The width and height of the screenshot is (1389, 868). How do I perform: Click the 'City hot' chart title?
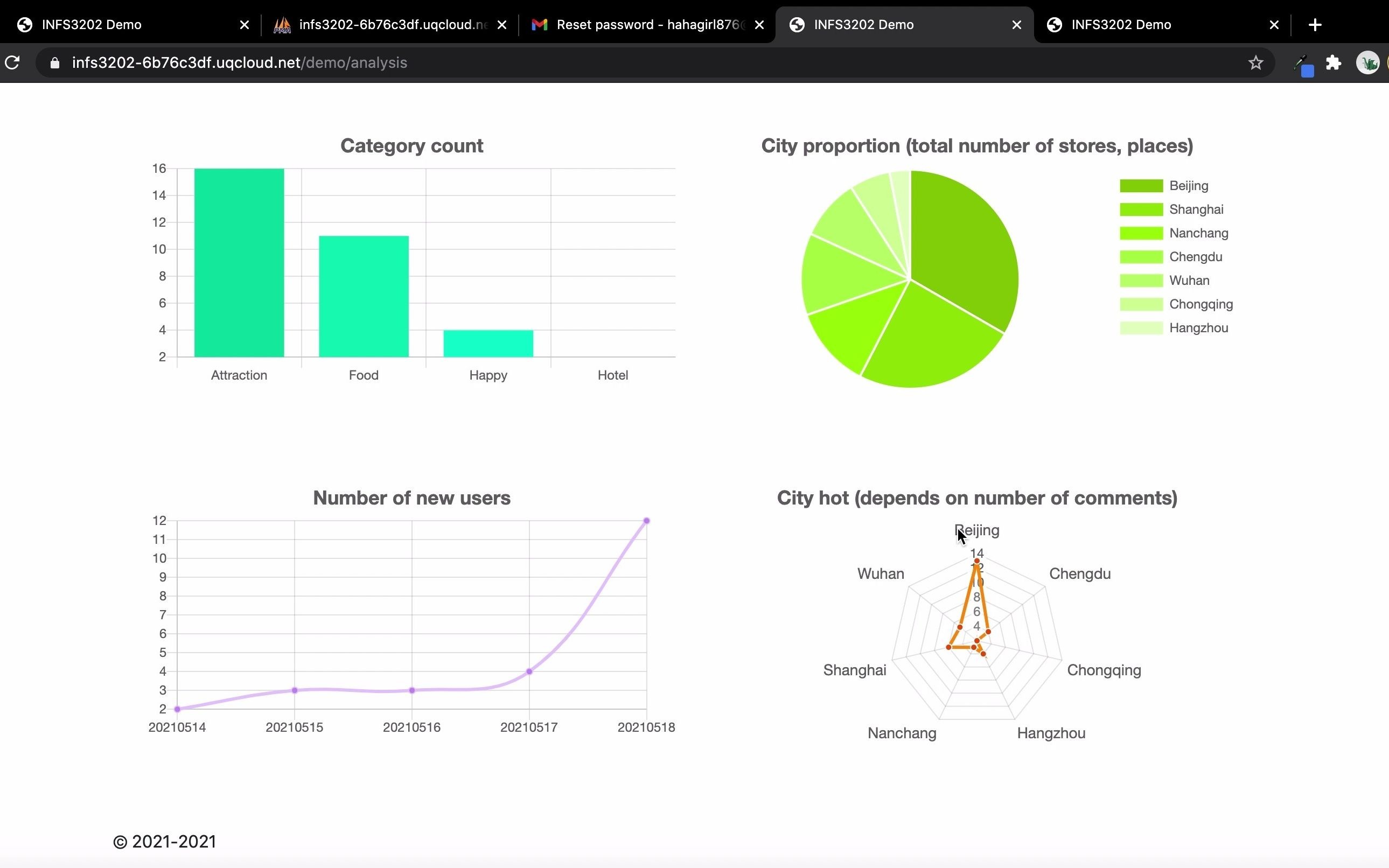[977, 498]
